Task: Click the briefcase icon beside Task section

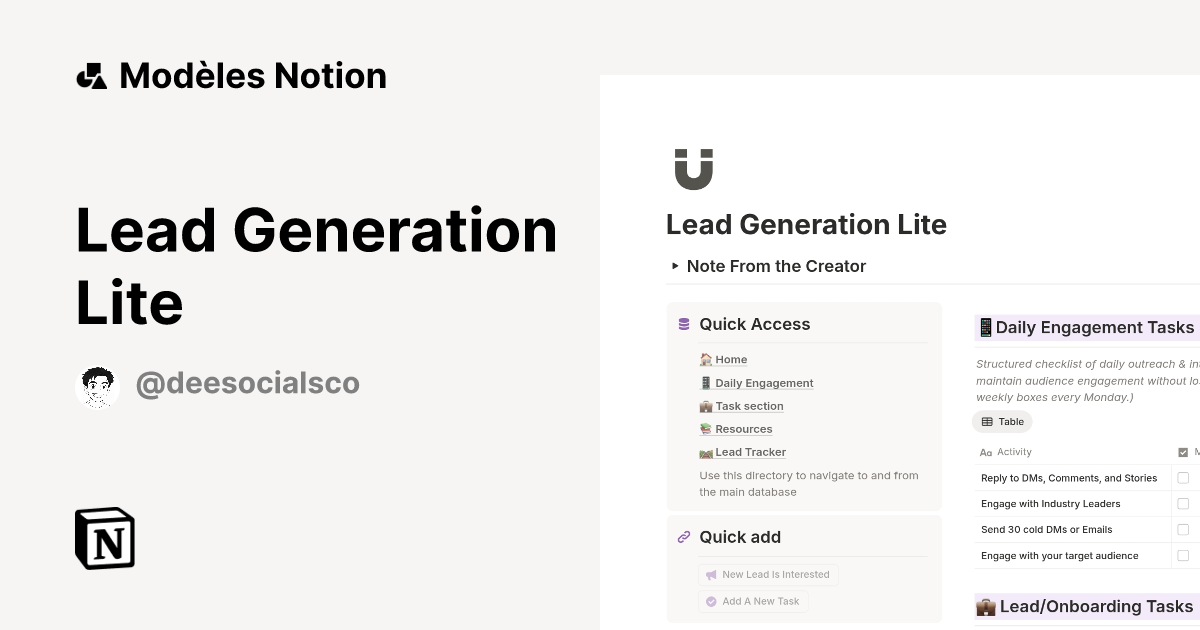Action: coord(706,406)
